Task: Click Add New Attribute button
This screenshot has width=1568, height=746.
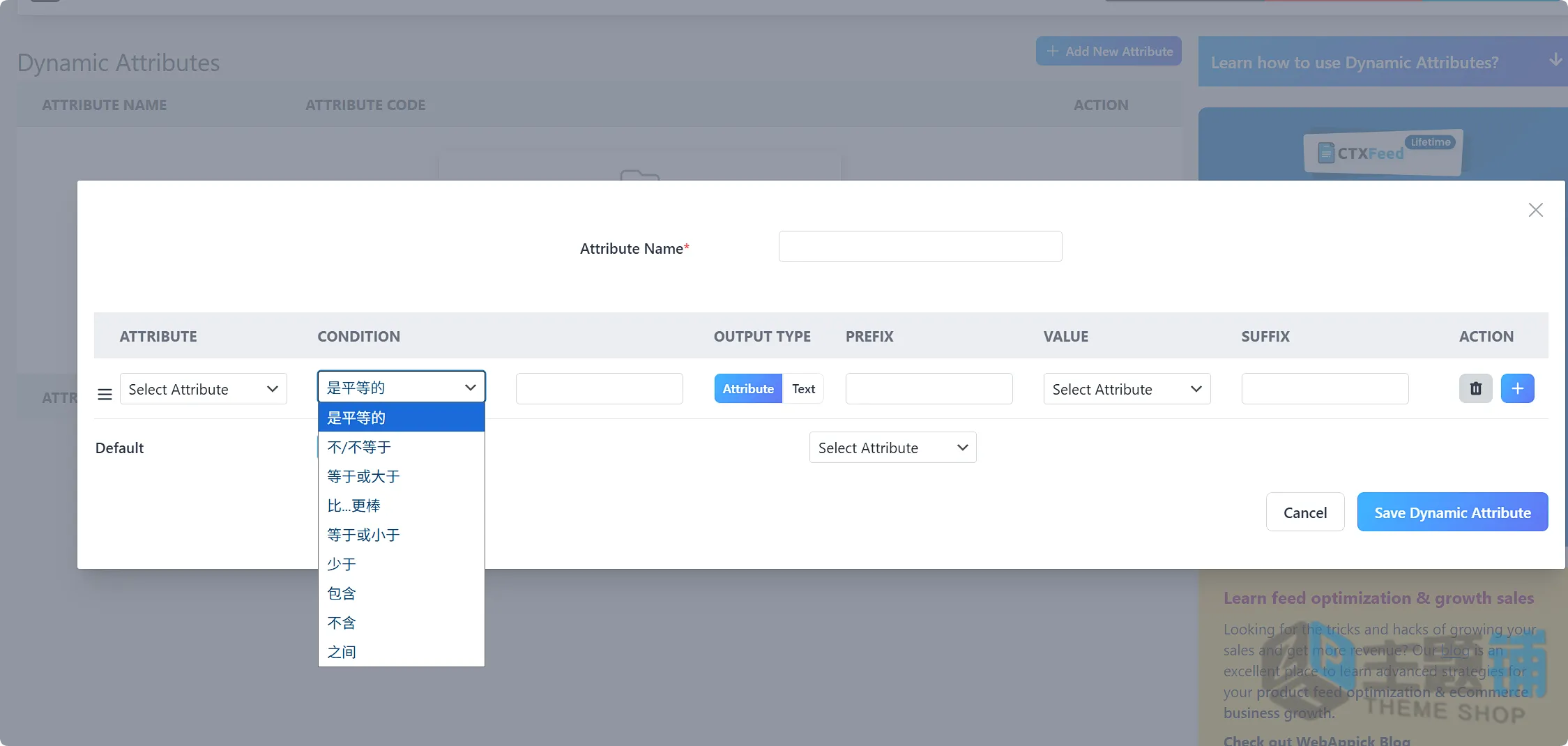Action: click(x=1109, y=51)
